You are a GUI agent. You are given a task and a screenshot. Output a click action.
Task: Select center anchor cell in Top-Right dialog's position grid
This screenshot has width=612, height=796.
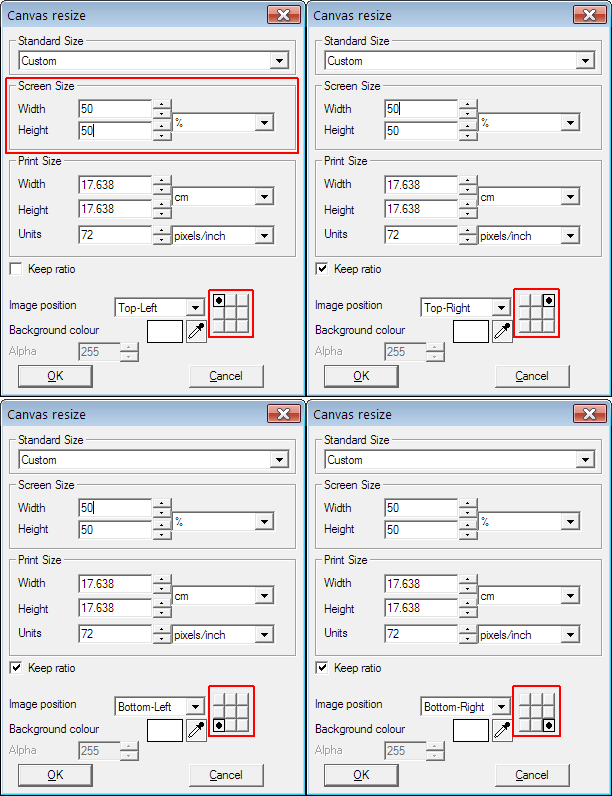536,313
